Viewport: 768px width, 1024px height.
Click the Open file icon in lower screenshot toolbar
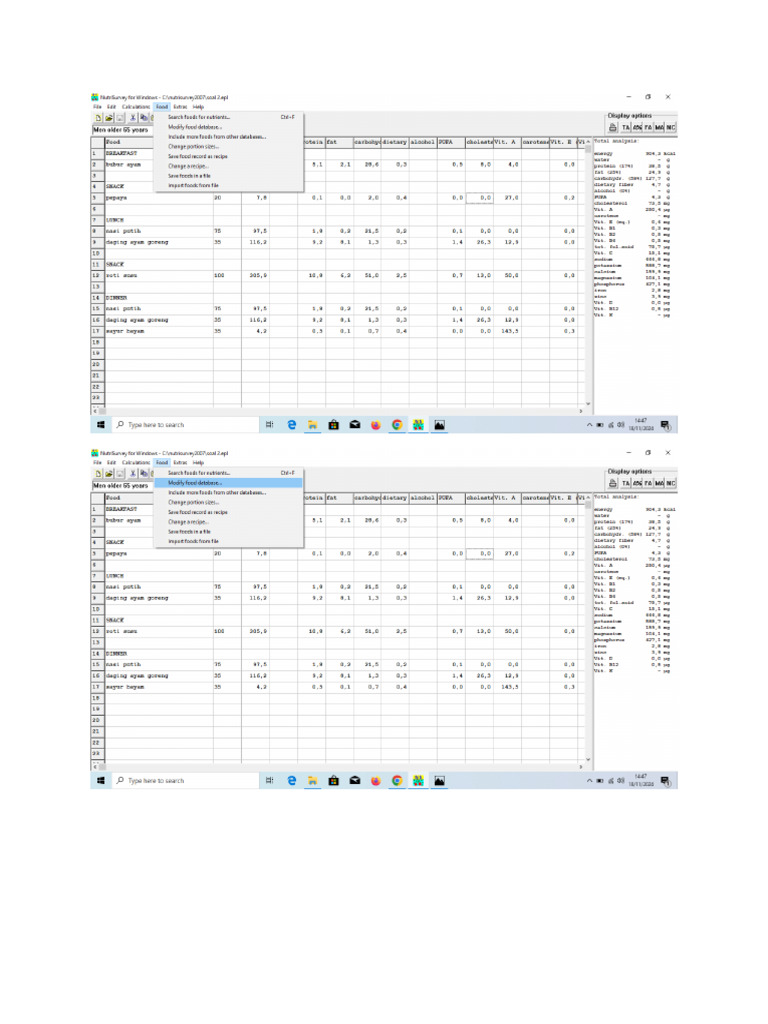(x=109, y=474)
